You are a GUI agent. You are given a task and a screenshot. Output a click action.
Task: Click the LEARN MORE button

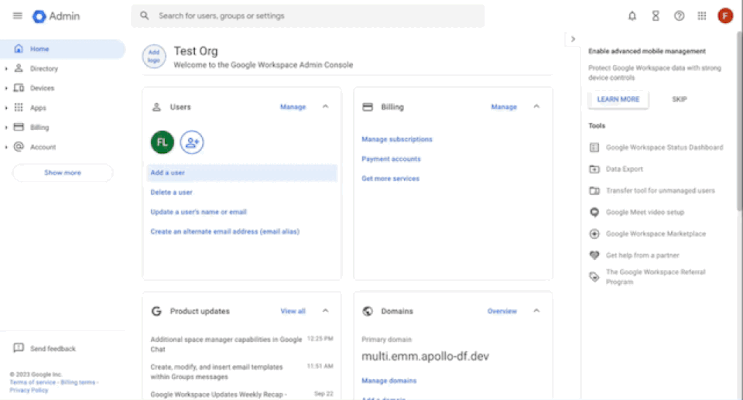tap(618, 99)
